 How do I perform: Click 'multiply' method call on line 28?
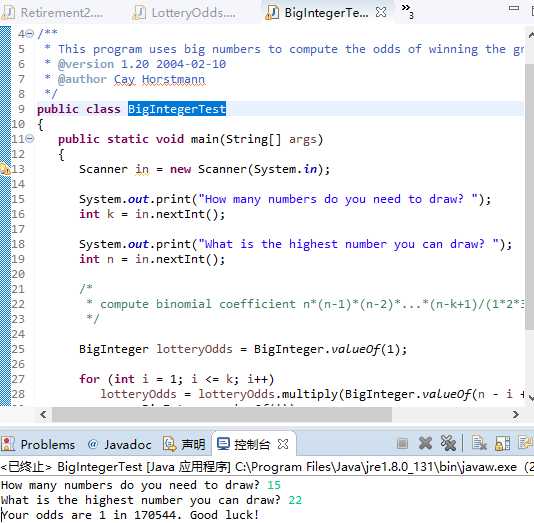(x=309, y=394)
